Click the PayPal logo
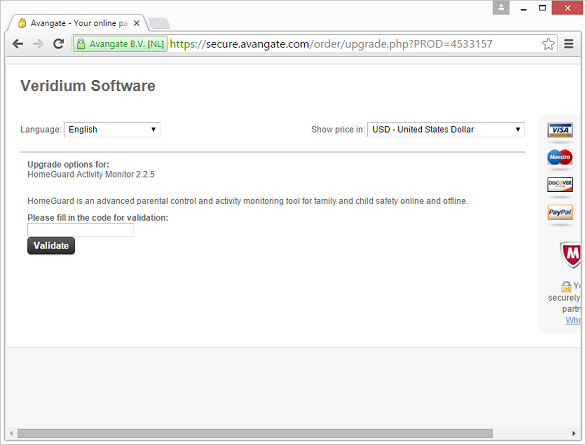 (x=560, y=212)
